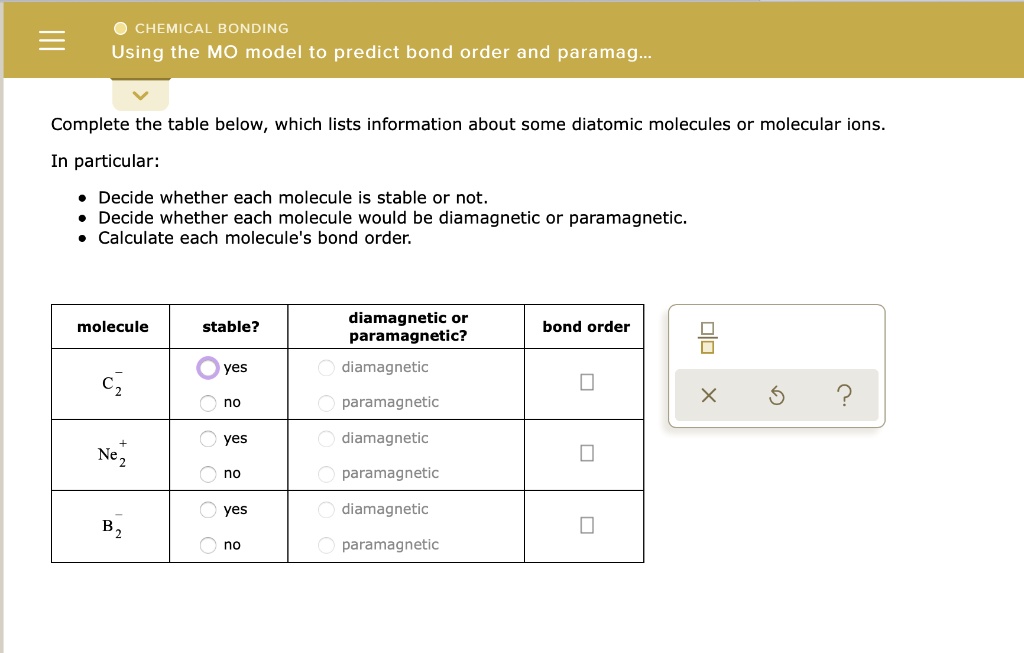Image resolution: width=1024 pixels, height=653 pixels.
Task: Mark Ne2 plus as paramagnetic
Action: [x=326, y=473]
